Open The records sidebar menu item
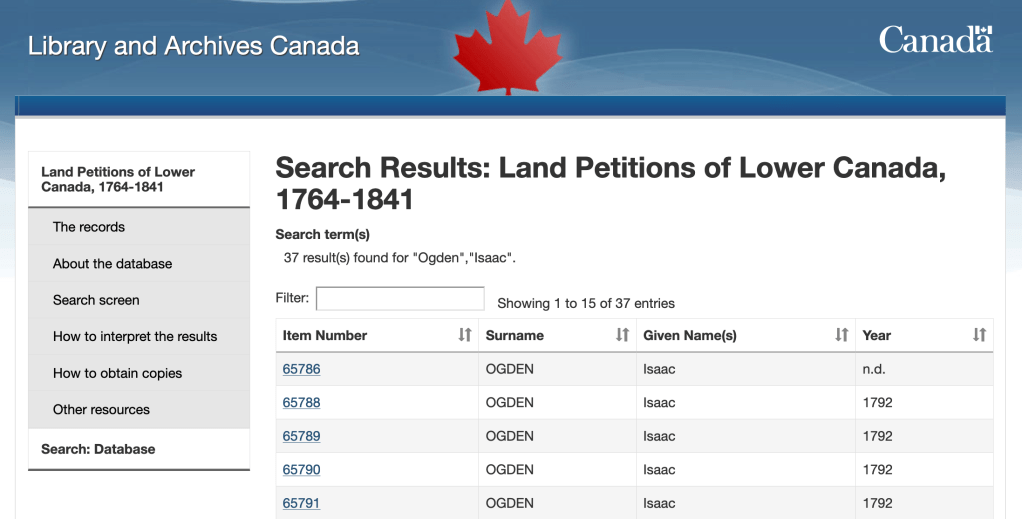The height and width of the screenshot is (519, 1022). (x=89, y=227)
